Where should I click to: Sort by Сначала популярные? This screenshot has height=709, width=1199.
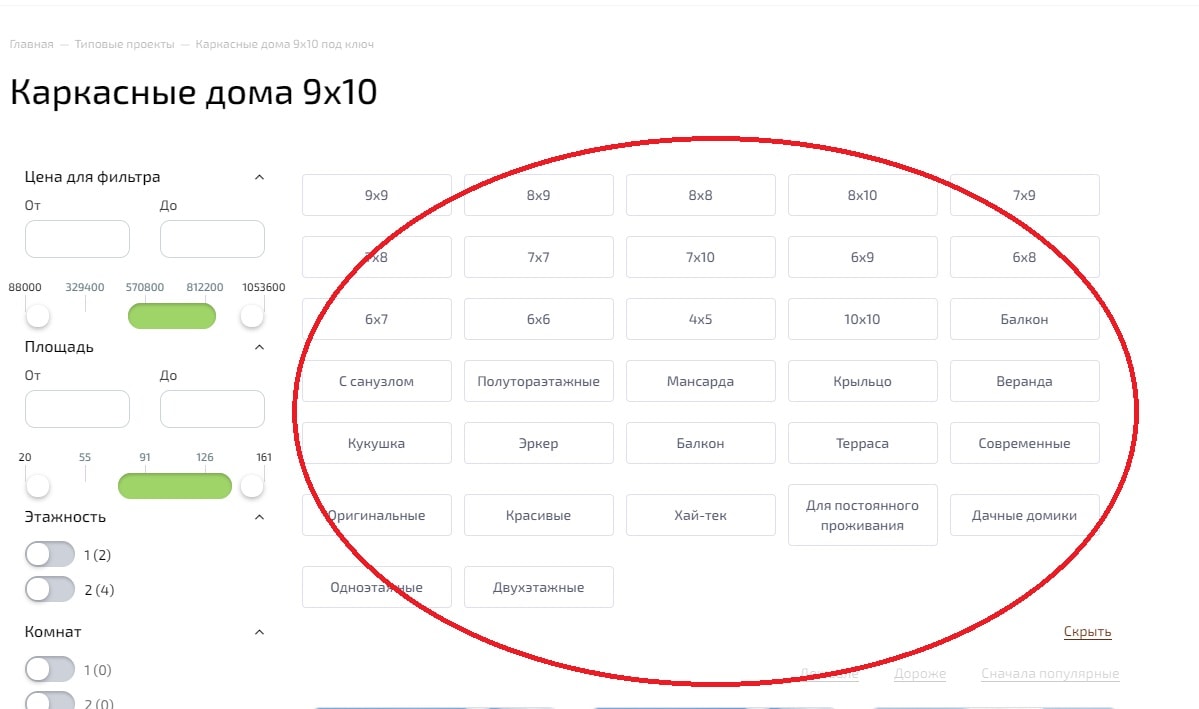tap(1050, 674)
